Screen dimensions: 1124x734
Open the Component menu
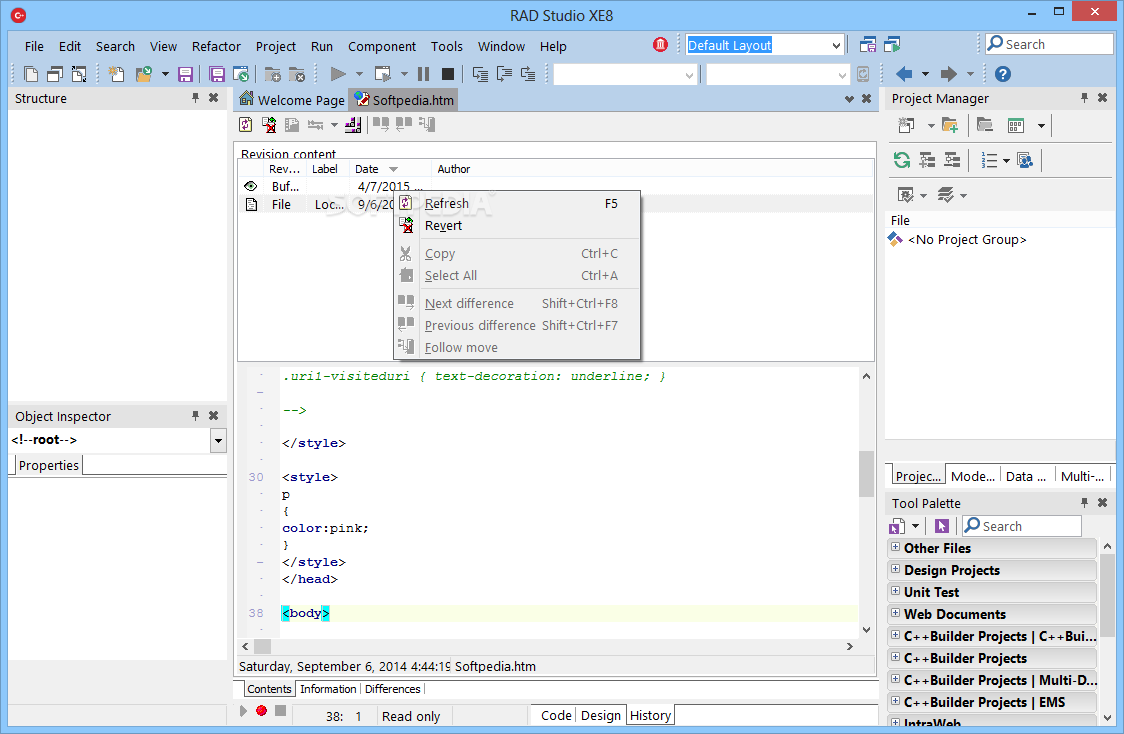point(381,46)
